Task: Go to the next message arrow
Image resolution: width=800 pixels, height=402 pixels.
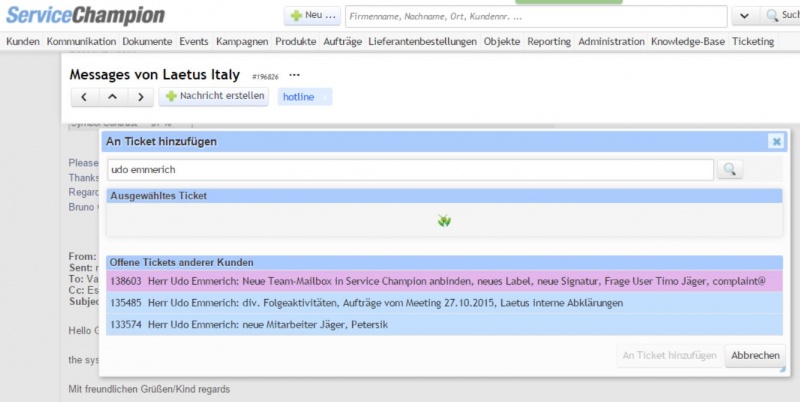Action: [140, 97]
